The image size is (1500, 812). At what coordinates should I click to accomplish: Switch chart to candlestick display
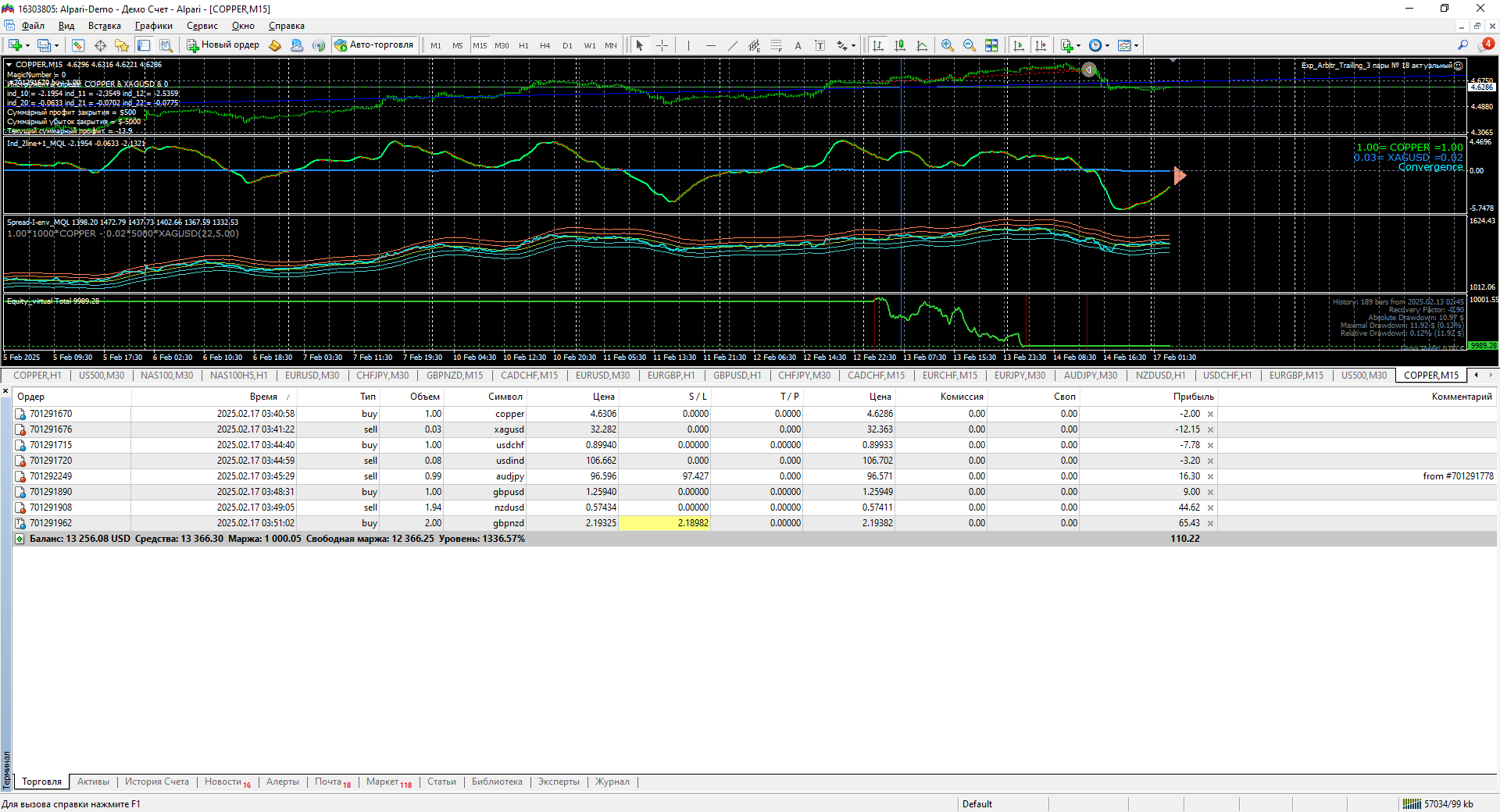pyautogui.click(x=900, y=45)
